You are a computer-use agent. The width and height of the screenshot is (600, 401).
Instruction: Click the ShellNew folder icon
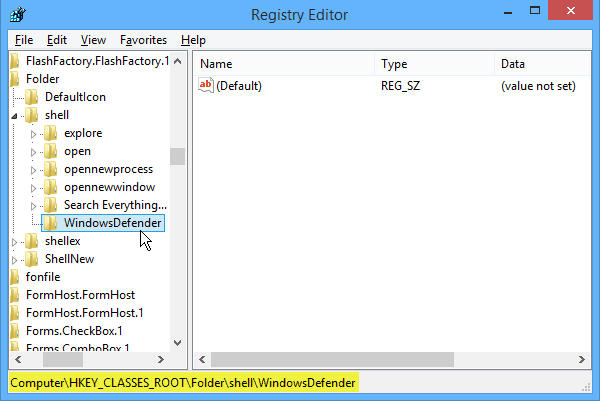pyautogui.click(x=32, y=259)
